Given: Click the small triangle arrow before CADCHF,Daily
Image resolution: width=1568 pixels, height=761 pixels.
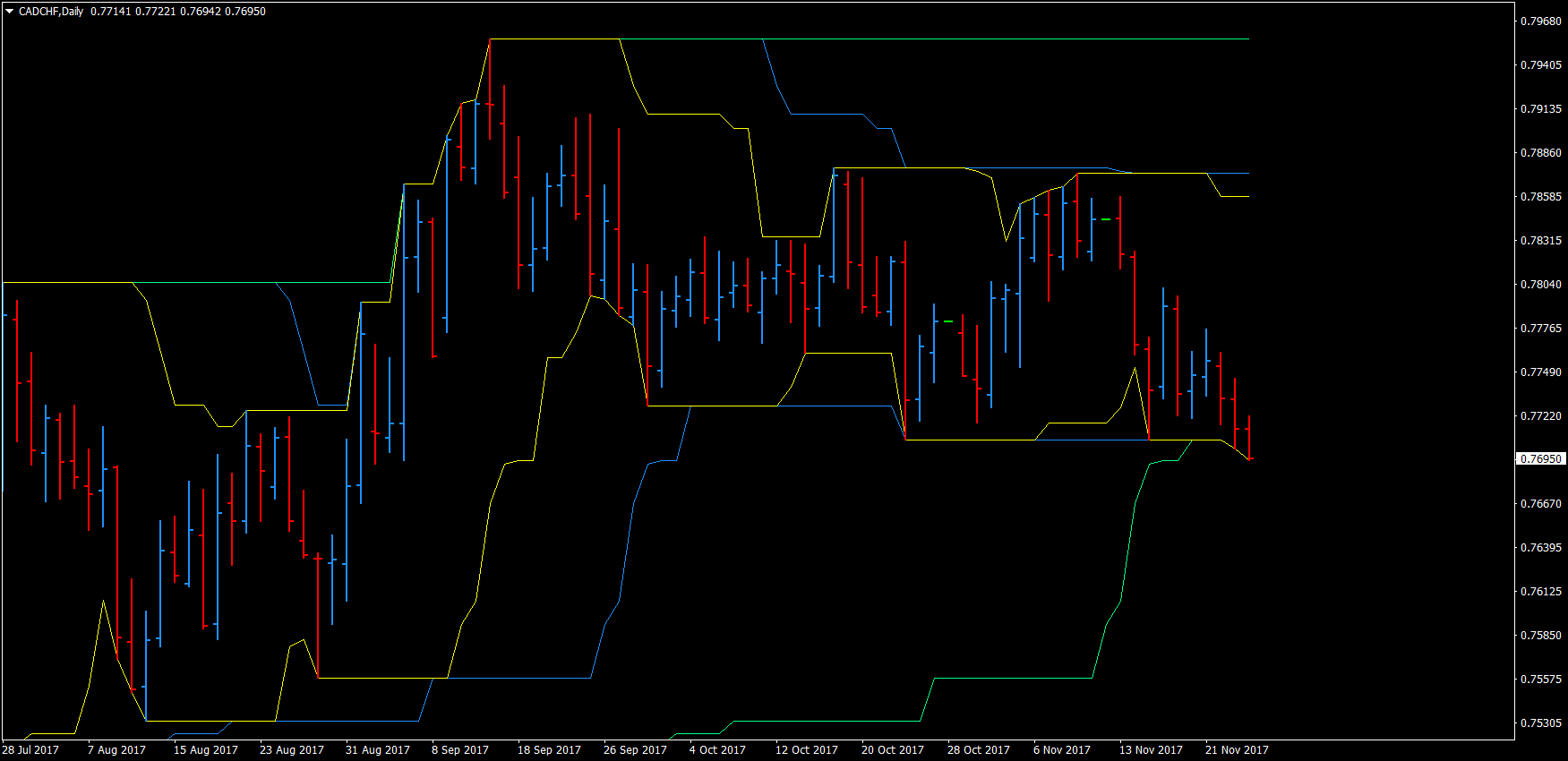Looking at the screenshot, I should point(10,12).
